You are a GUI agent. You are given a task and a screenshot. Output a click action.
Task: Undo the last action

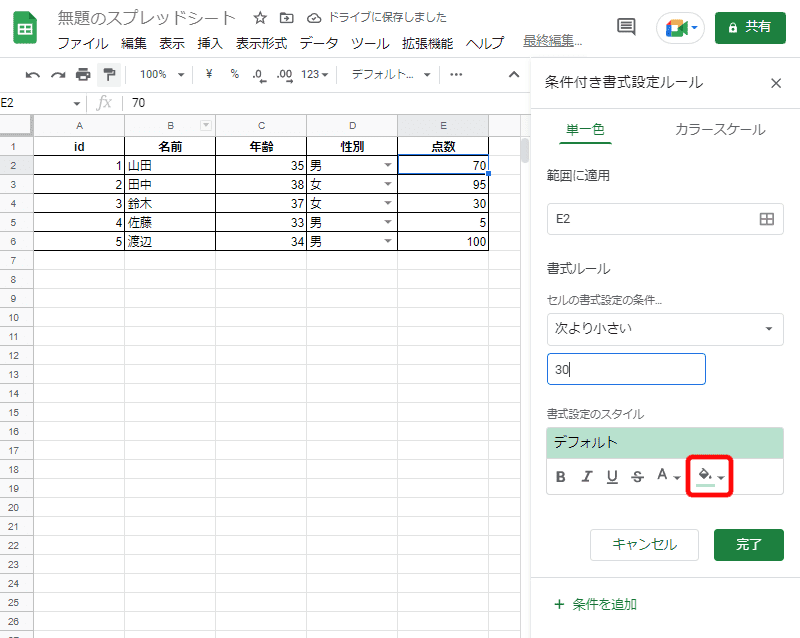(33, 74)
